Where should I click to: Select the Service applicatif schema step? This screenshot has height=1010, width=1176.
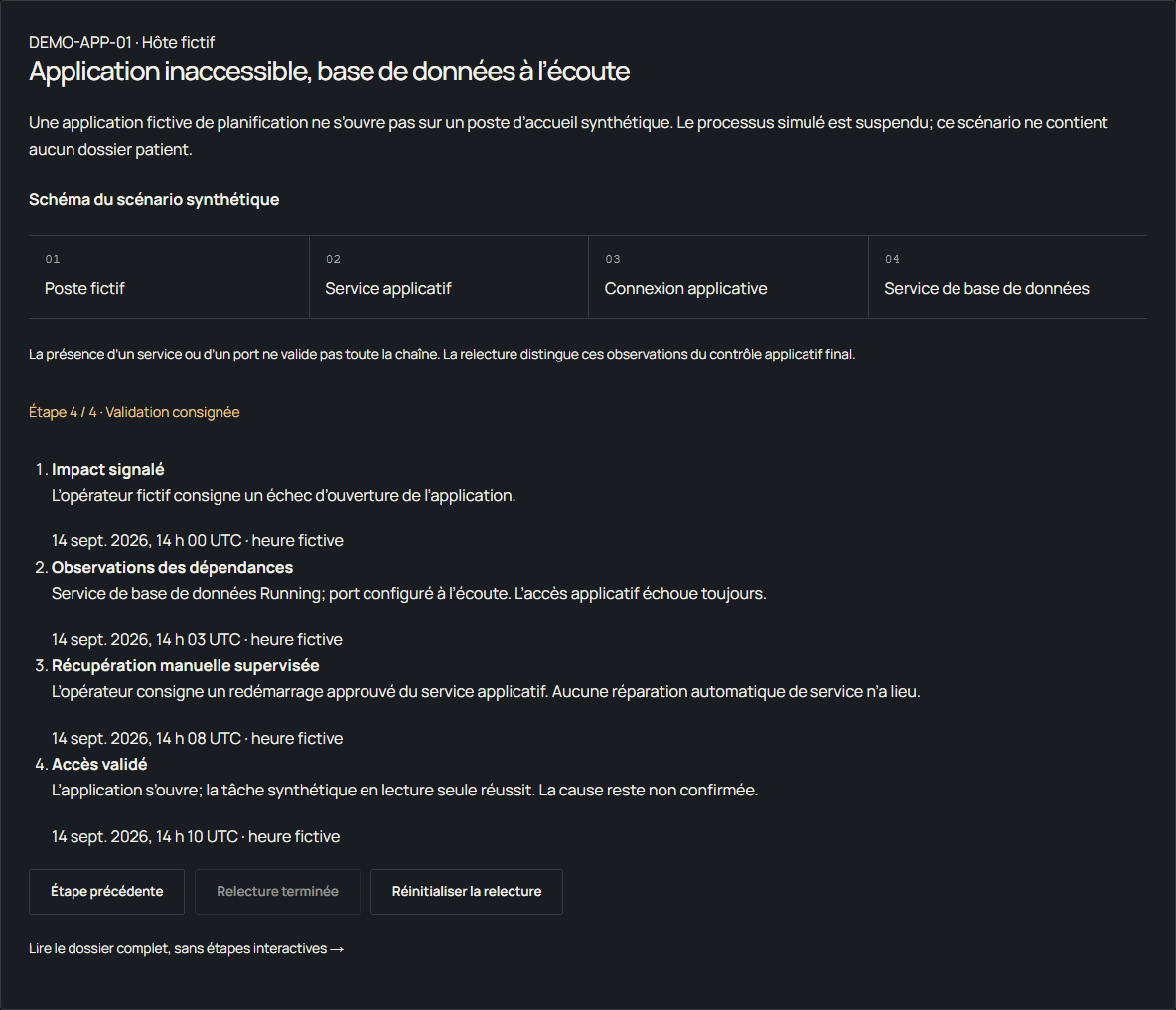(449, 277)
